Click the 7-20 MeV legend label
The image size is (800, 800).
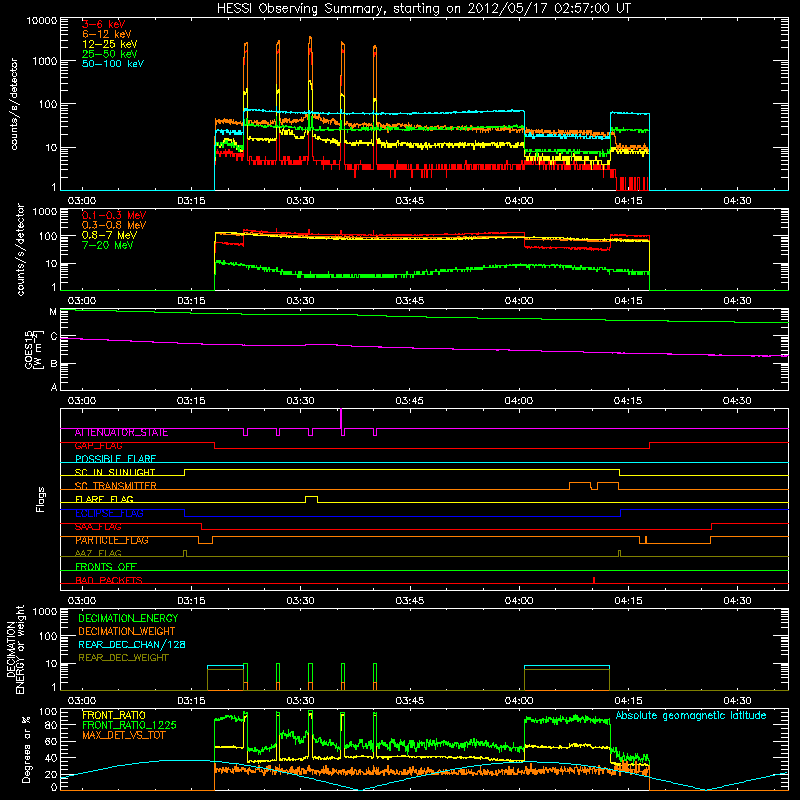pyautogui.click(x=107, y=245)
